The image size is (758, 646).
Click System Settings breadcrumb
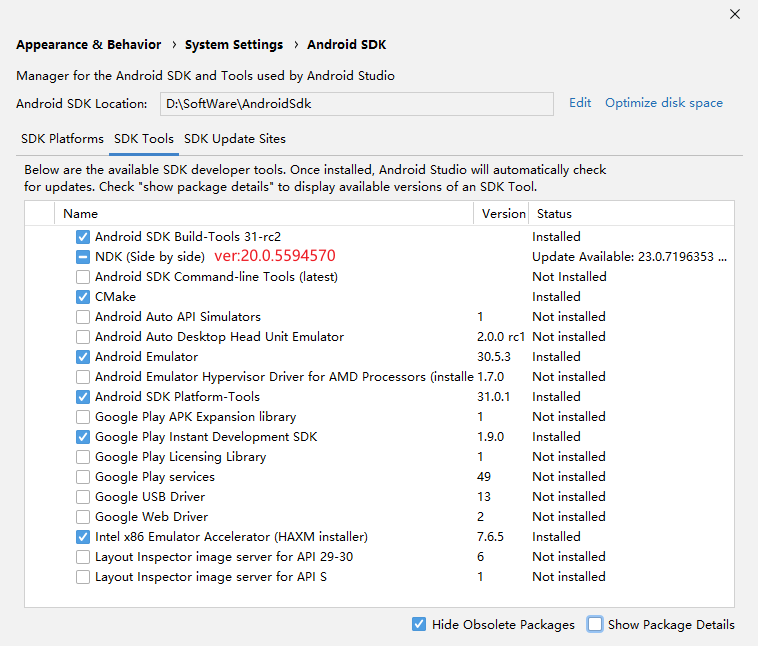(234, 44)
